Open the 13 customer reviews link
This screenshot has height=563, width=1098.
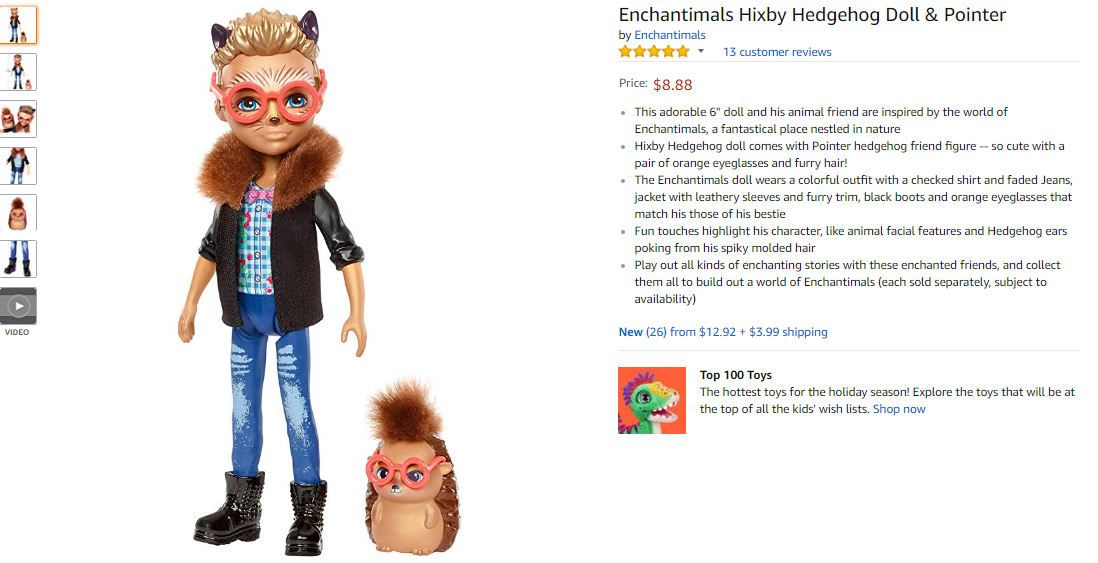(x=777, y=52)
